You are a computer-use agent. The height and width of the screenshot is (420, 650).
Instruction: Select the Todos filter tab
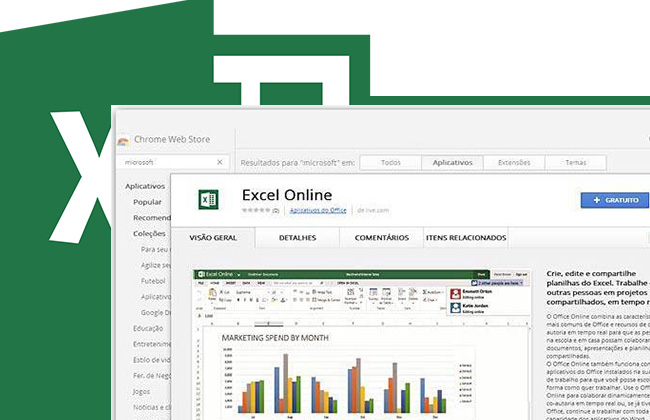[x=390, y=163]
